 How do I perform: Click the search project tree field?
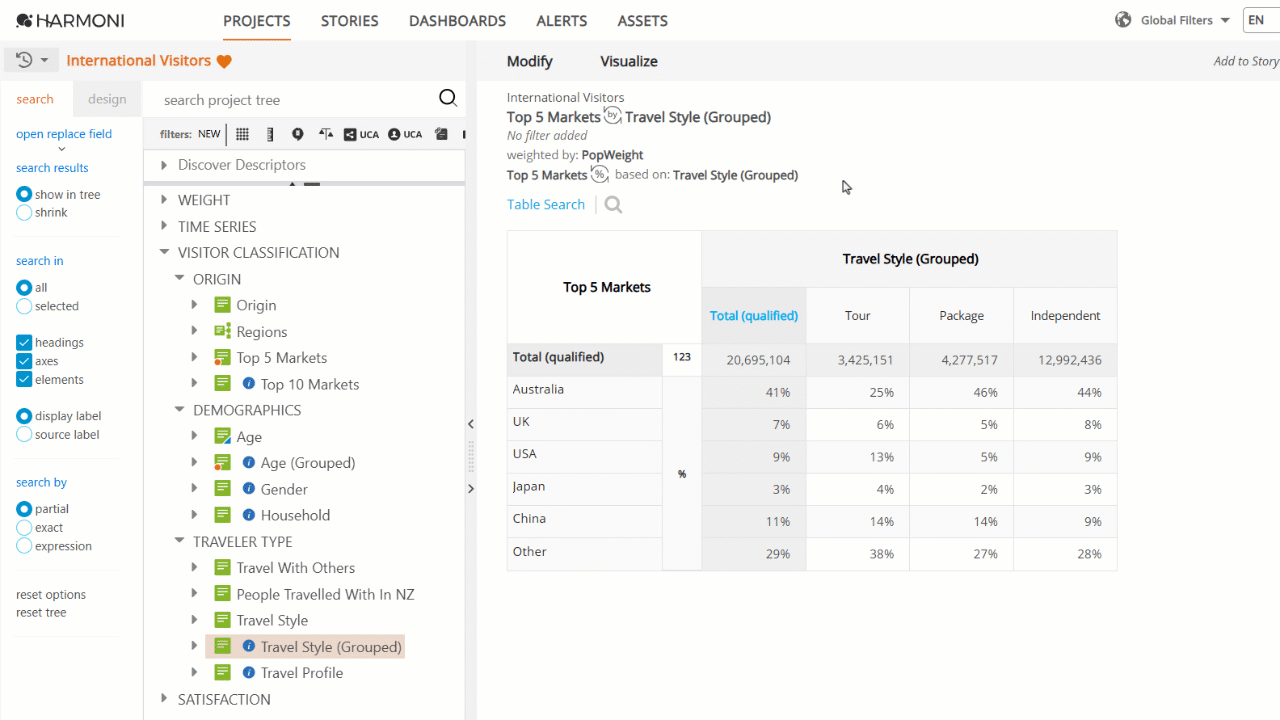point(290,99)
